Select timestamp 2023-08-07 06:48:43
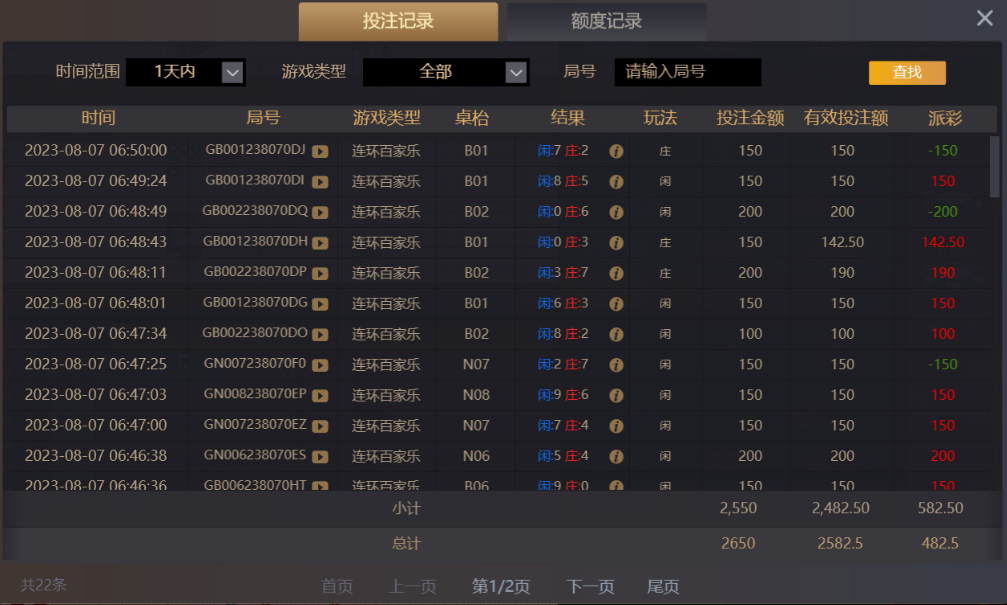1007x605 pixels. [96, 242]
